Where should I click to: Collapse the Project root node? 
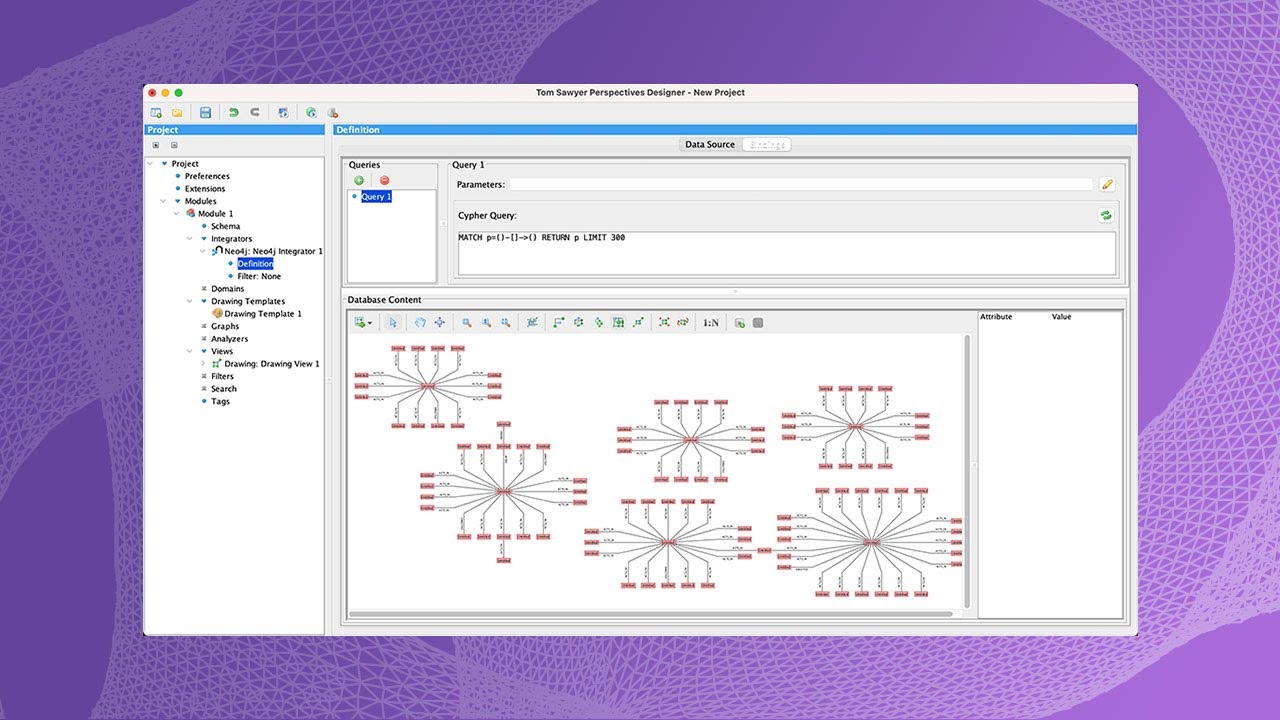click(x=150, y=163)
